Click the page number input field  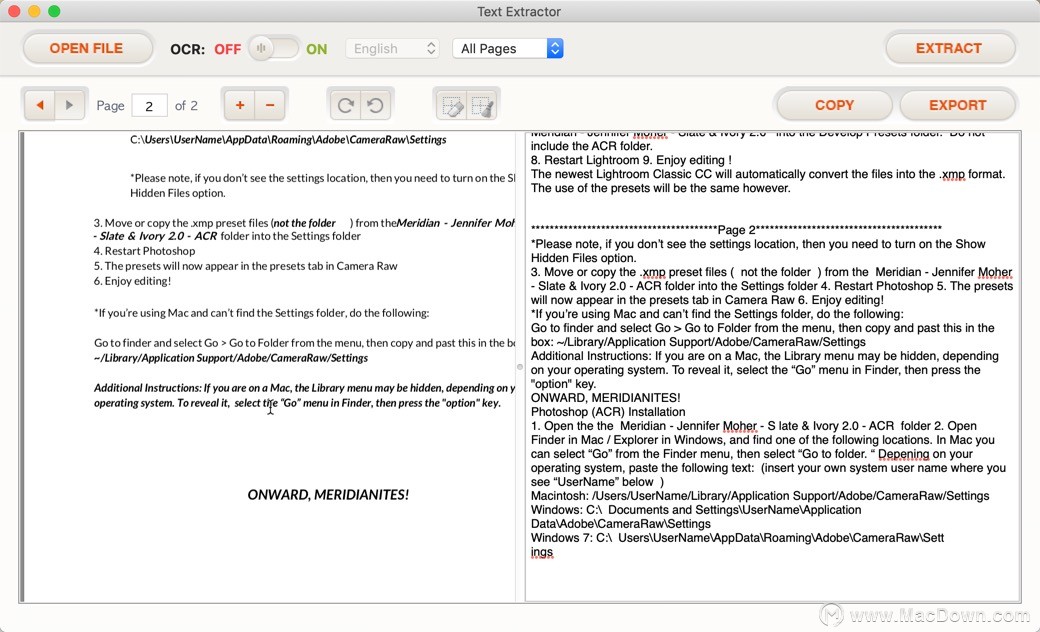click(149, 105)
